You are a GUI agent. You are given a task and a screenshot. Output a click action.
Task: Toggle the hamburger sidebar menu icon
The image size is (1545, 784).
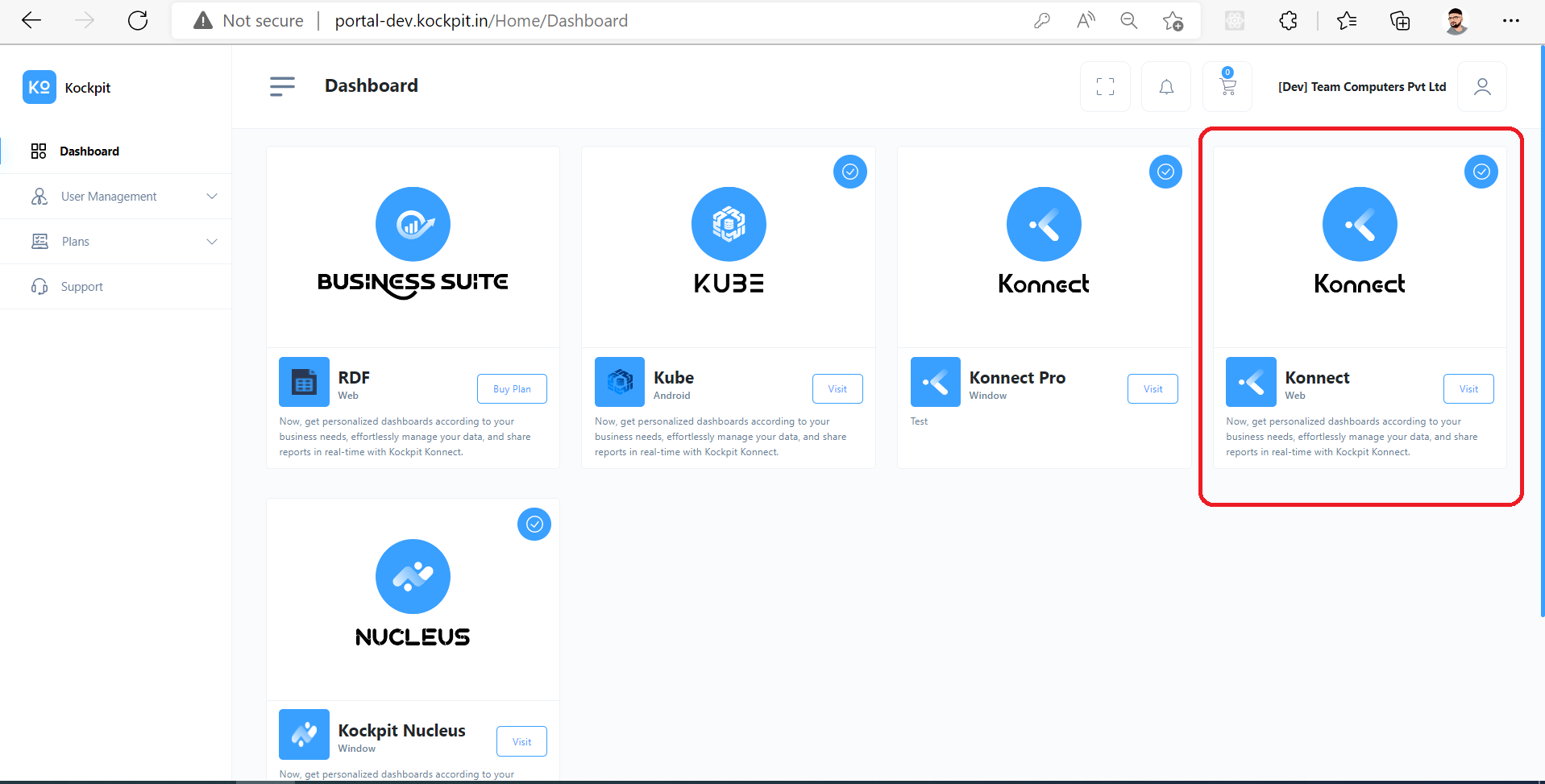pos(282,86)
